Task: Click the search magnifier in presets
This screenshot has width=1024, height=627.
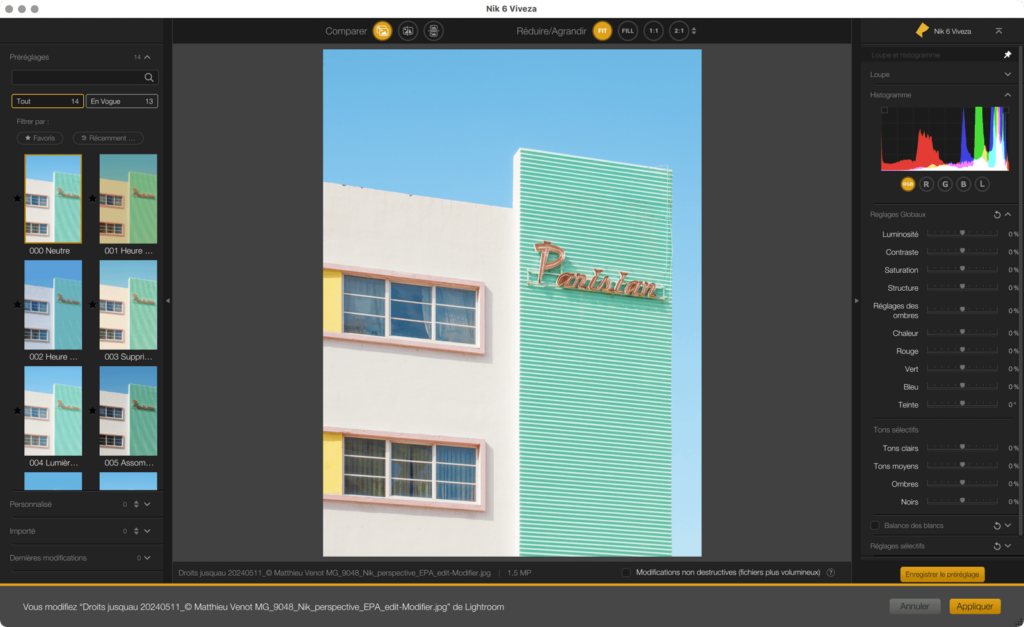Action: (x=149, y=77)
